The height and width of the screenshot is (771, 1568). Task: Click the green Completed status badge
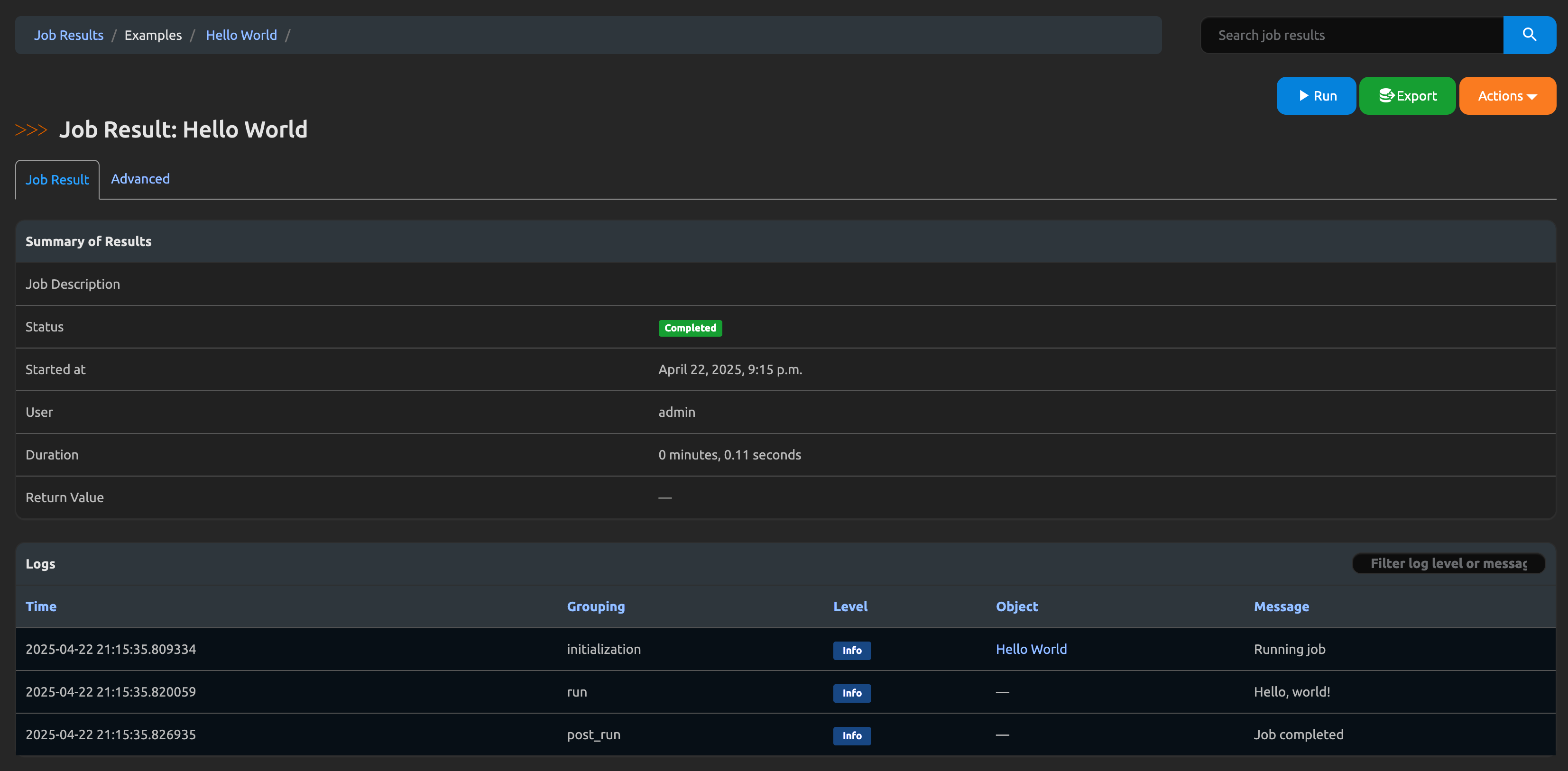pos(690,328)
